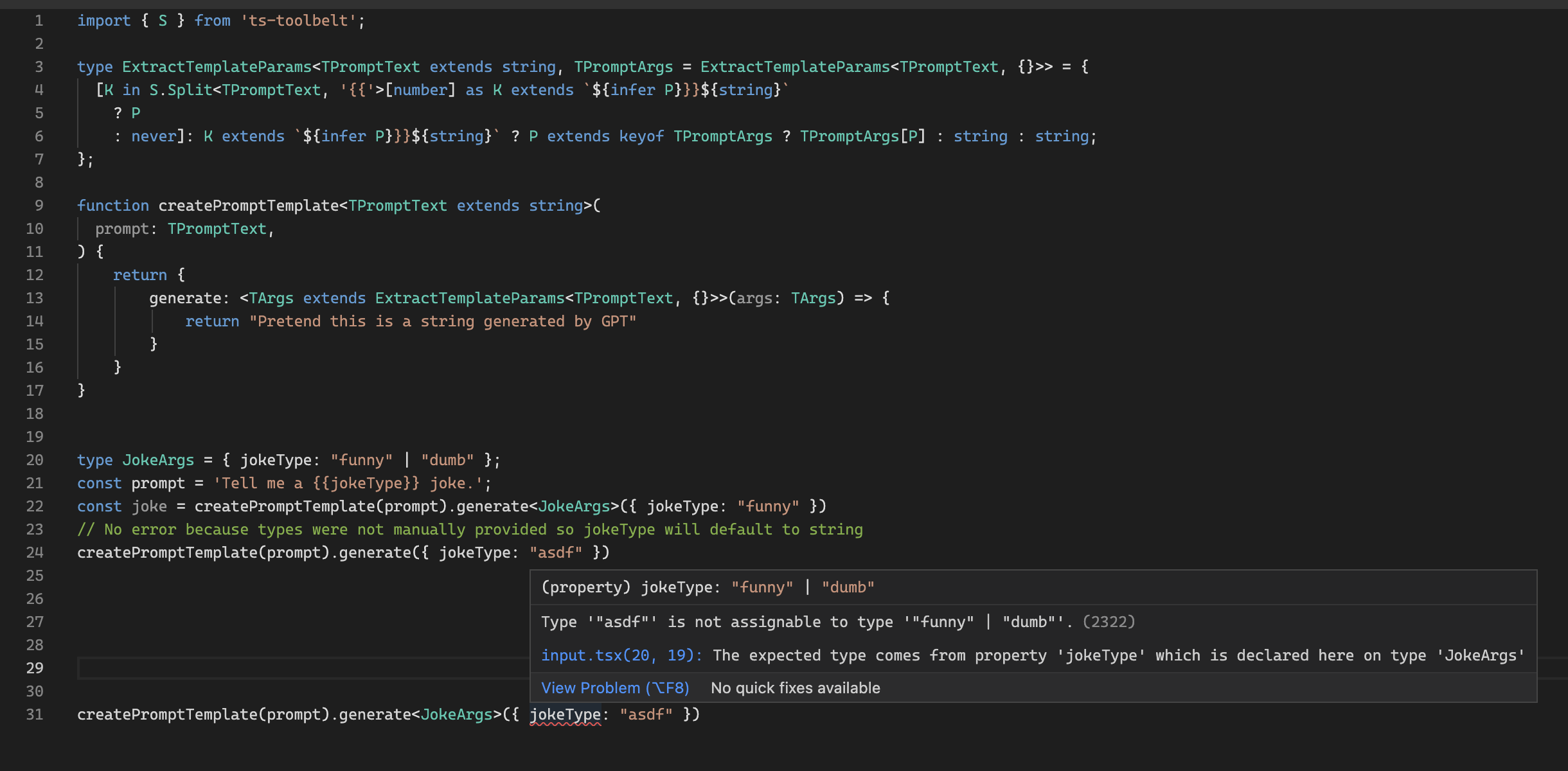Click the return keyword on line 12
Viewport: 1568px width, 771px height.
140,275
